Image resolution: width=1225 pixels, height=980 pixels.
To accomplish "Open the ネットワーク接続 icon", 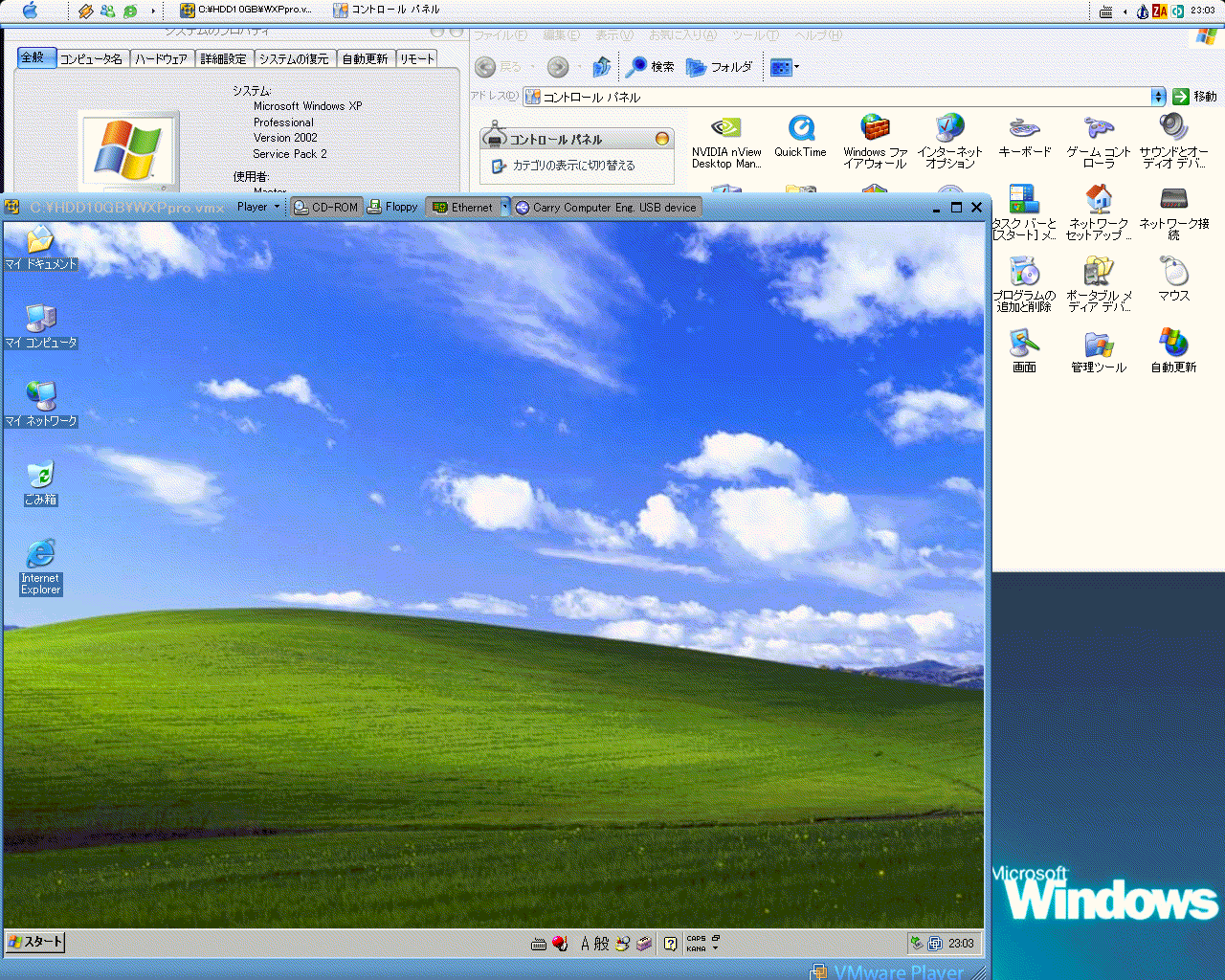I will tap(1173, 212).
